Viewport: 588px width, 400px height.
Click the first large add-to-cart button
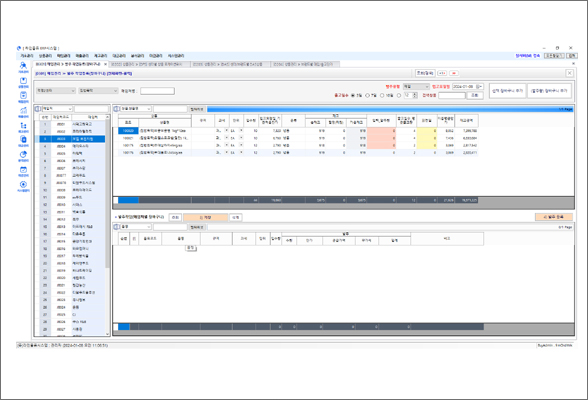(507, 91)
